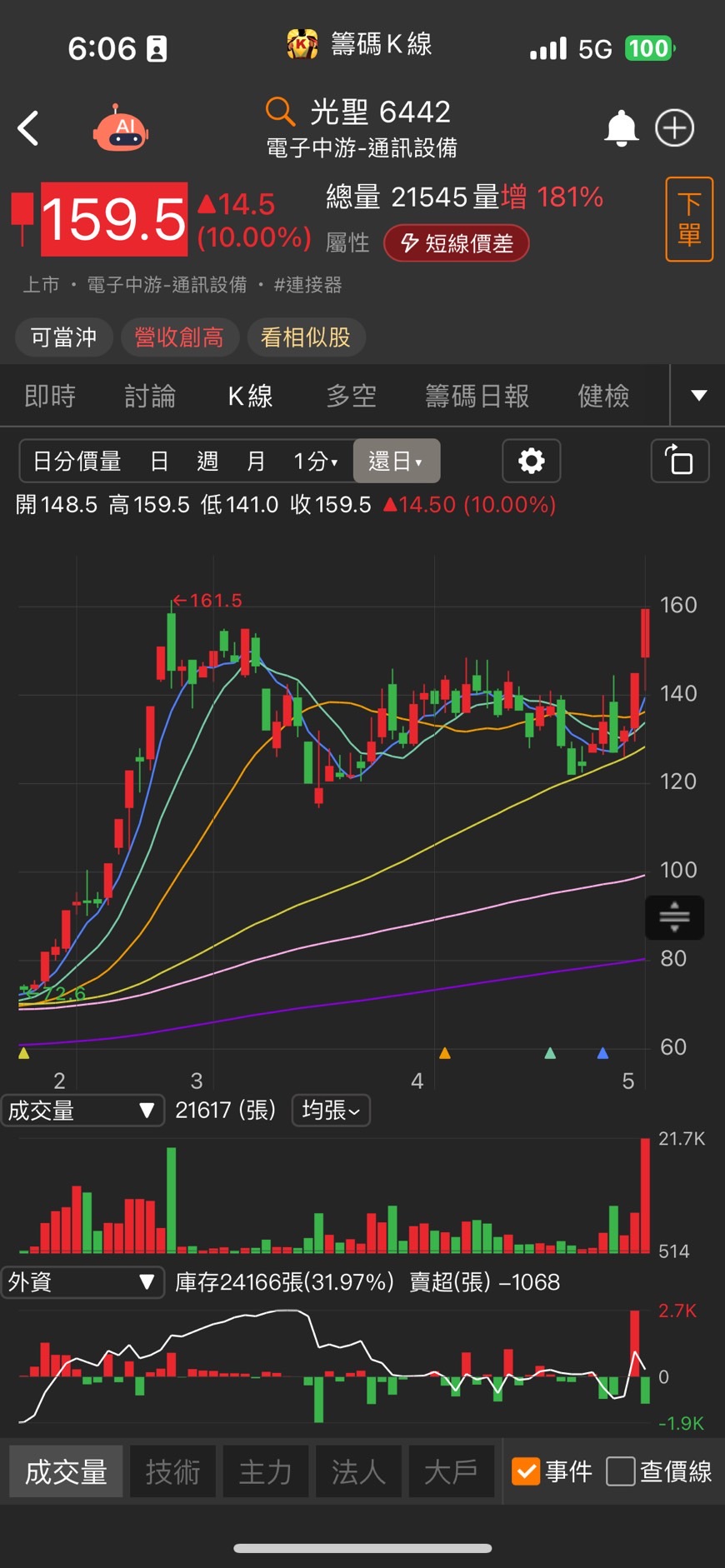Viewport: 725px width, 1568px height.
Task: Tap the orange search magnifier icon
Action: click(x=280, y=111)
